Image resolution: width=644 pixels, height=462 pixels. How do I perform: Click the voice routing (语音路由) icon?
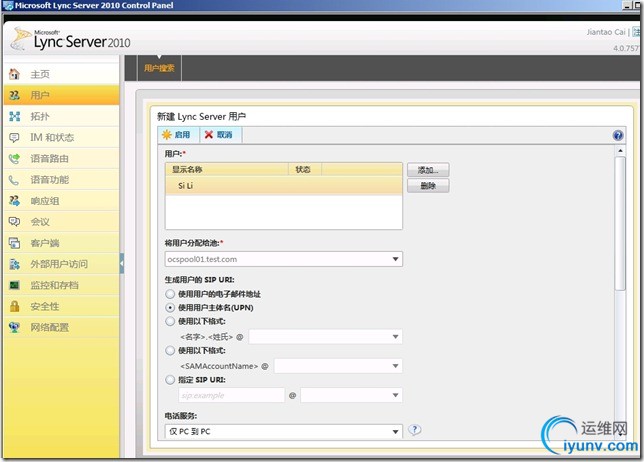tap(14, 159)
